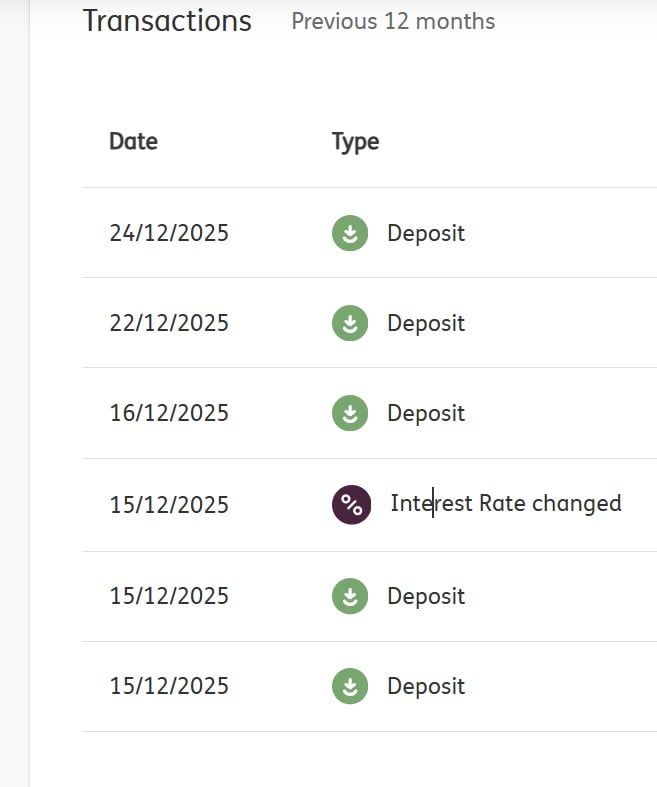Select the deposit icon for 16/12/2025
This screenshot has height=787, width=657.
tap(350, 414)
